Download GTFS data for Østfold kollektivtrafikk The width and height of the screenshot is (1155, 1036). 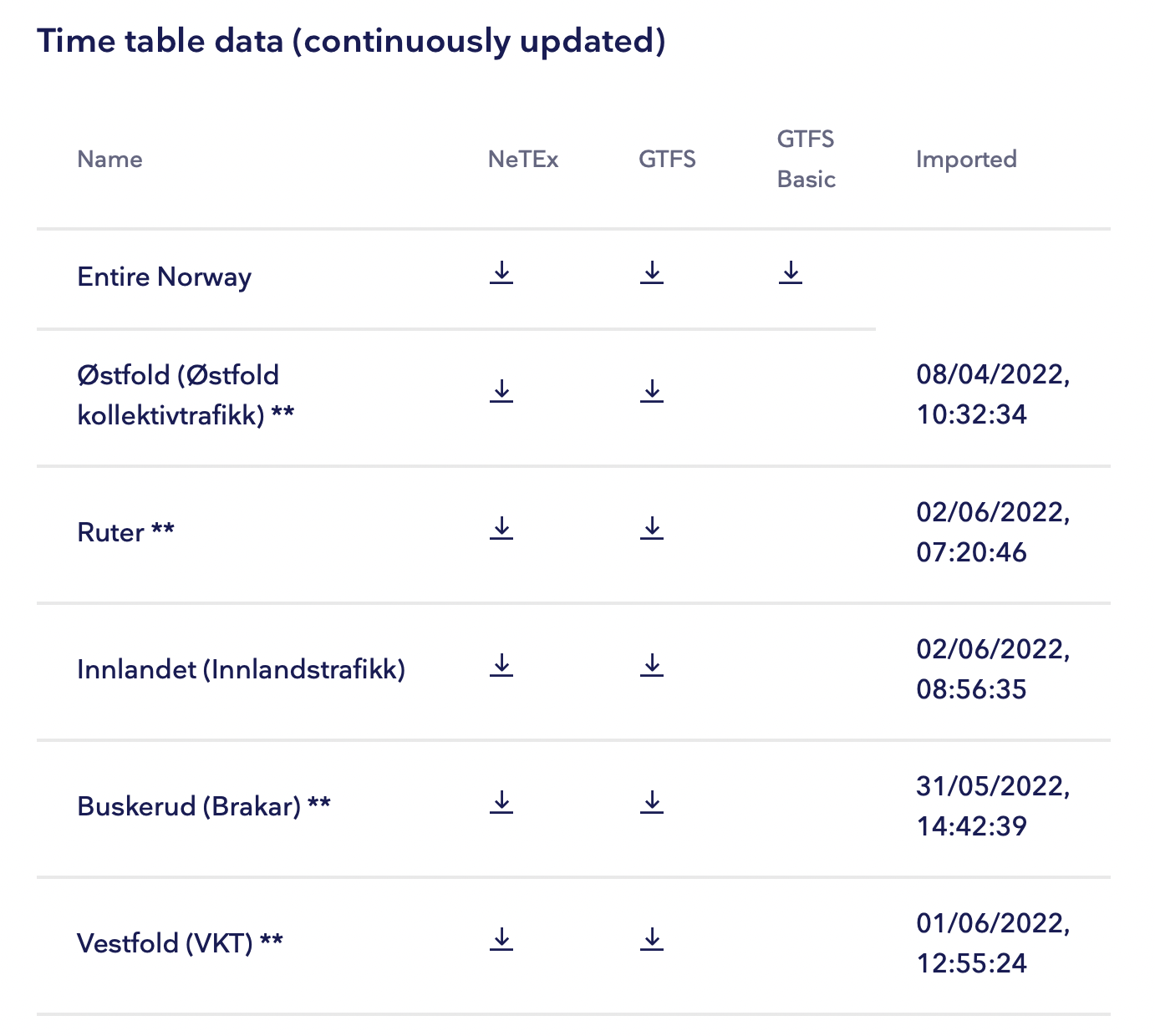click(x=652, y=391)
